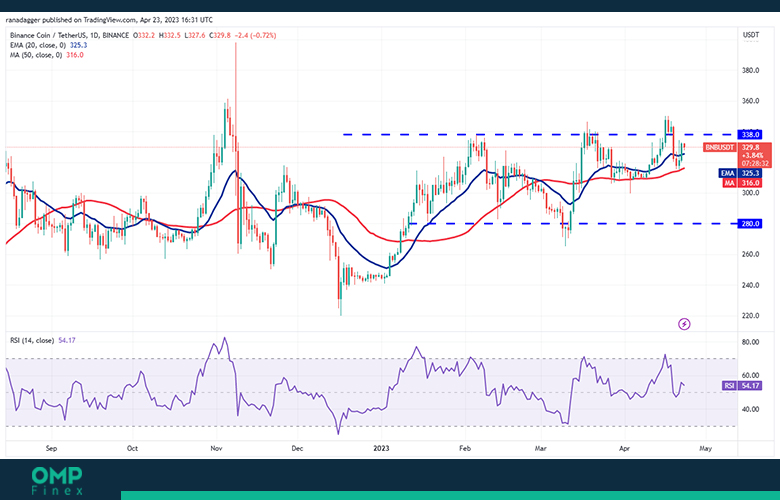The width and height of the screenshot is (780, 500).
Task: Click the RSI 54.17 axis label
Action: [x=741, y=386]
